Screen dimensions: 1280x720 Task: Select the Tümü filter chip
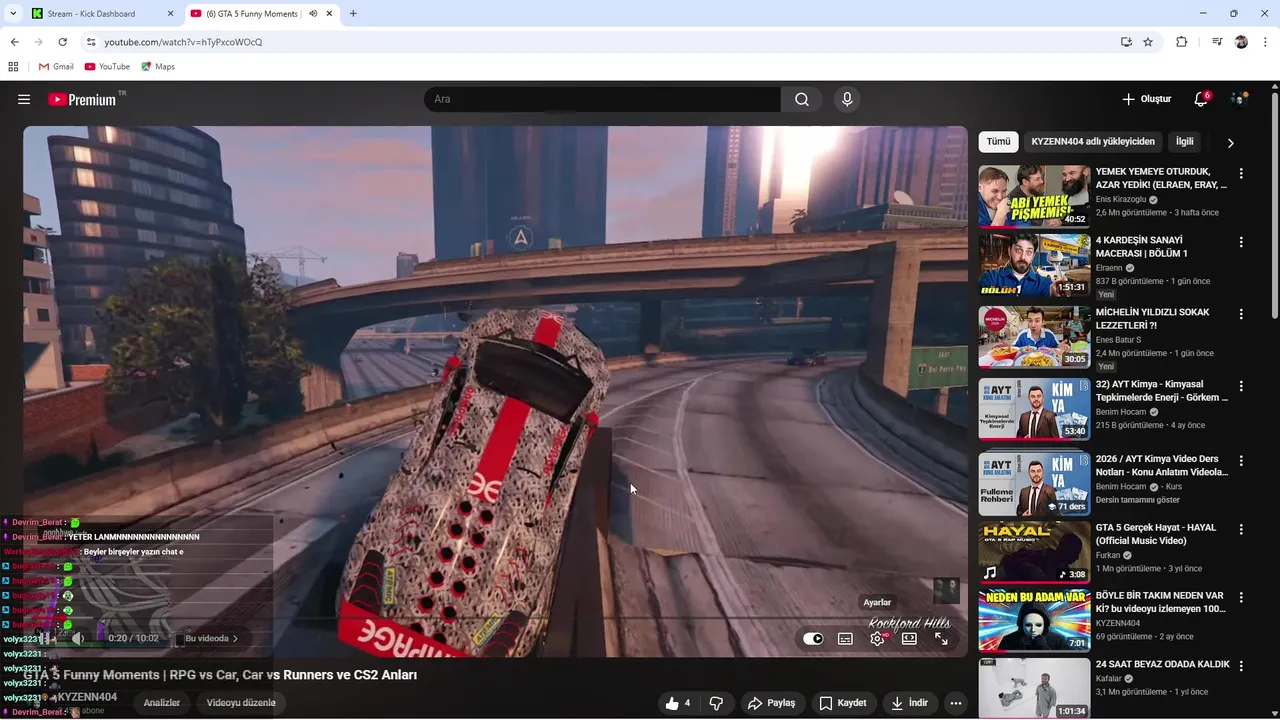[998, 142]
